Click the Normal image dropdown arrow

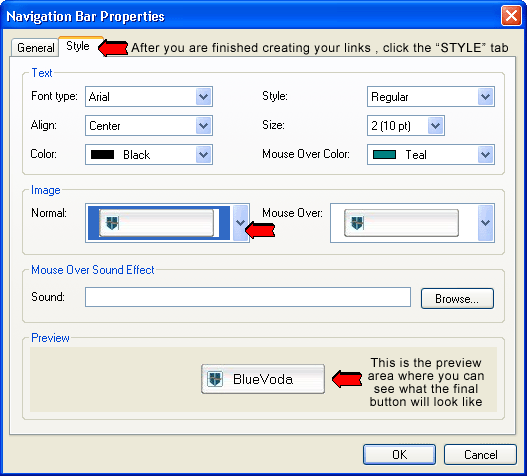click(240, 223)
